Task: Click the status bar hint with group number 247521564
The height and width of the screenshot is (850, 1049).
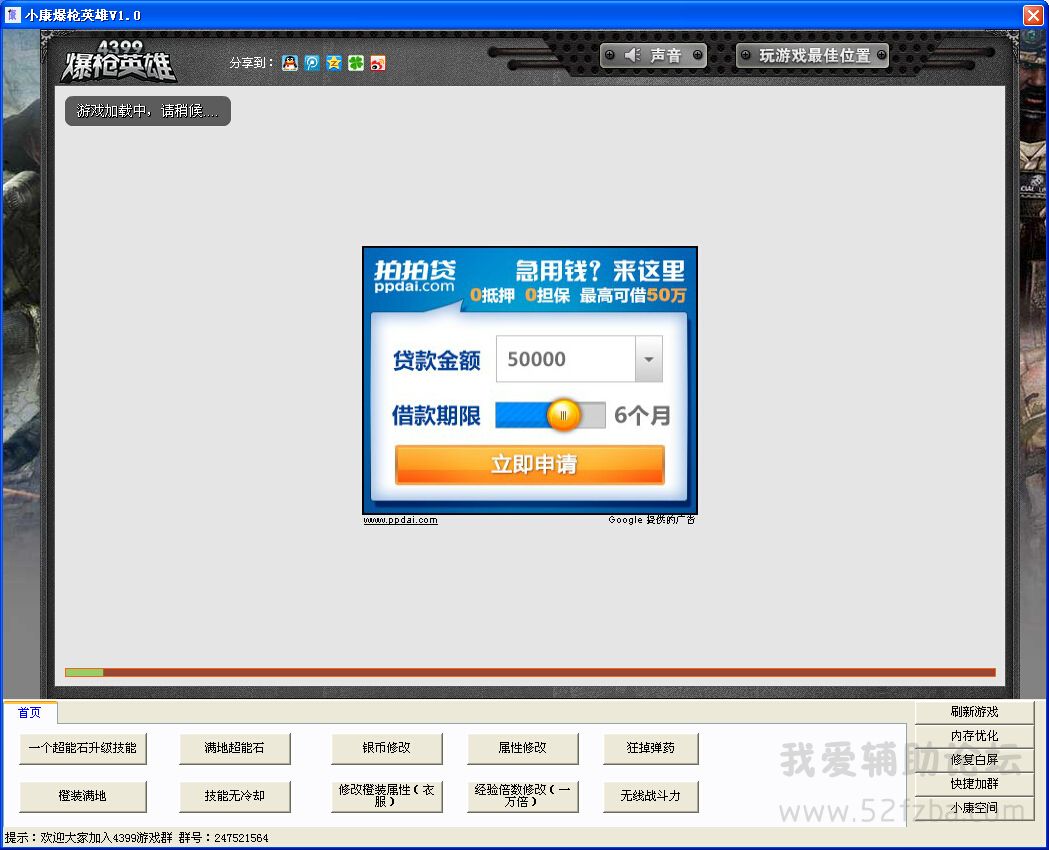Action: (136, 838)
